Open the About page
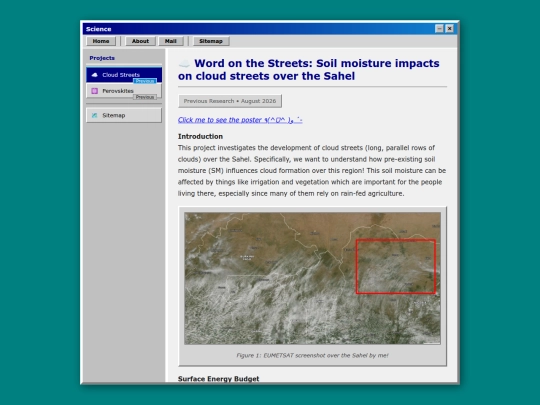 (x=140, y=41)
